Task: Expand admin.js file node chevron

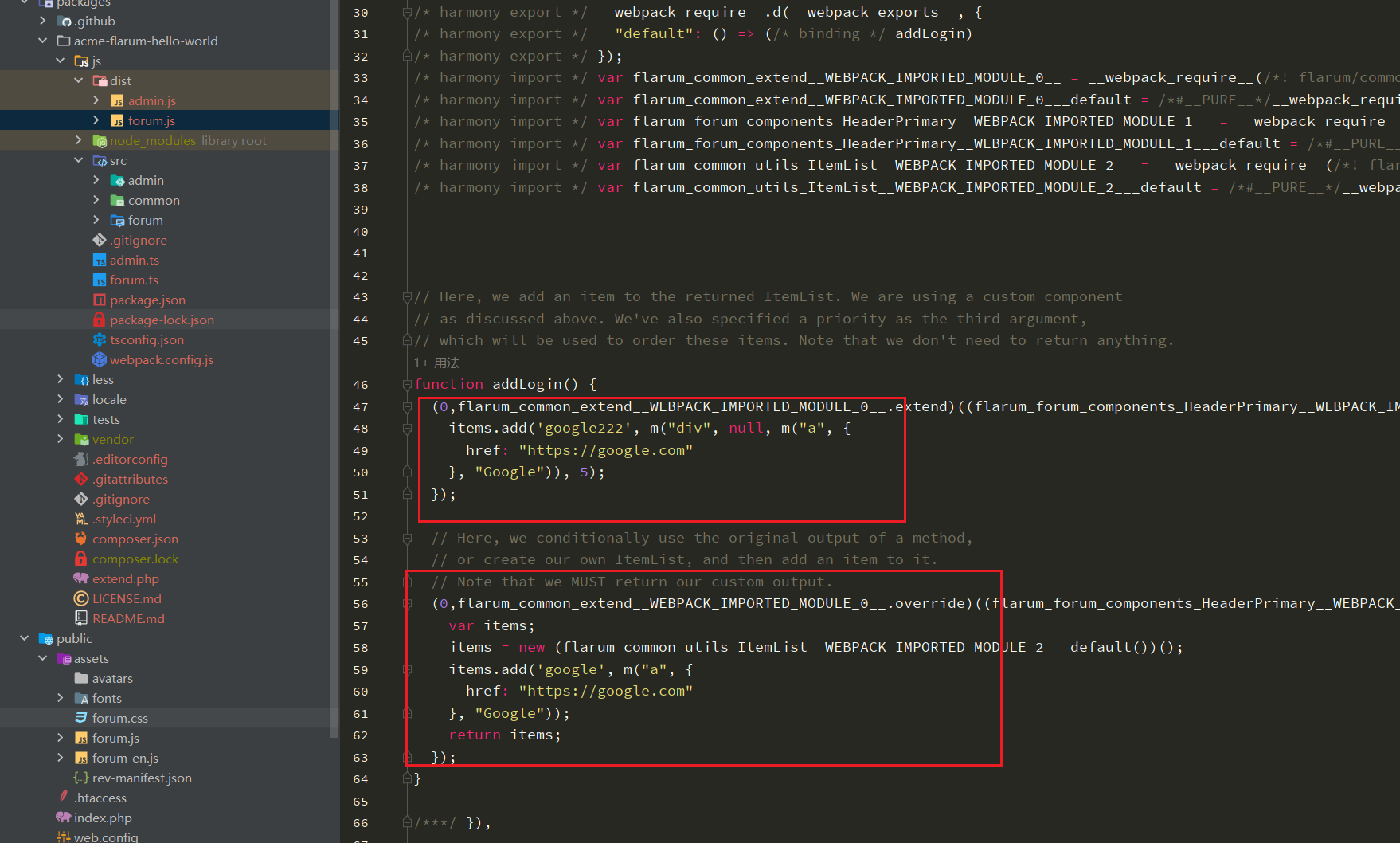Action: pos(96,100)
